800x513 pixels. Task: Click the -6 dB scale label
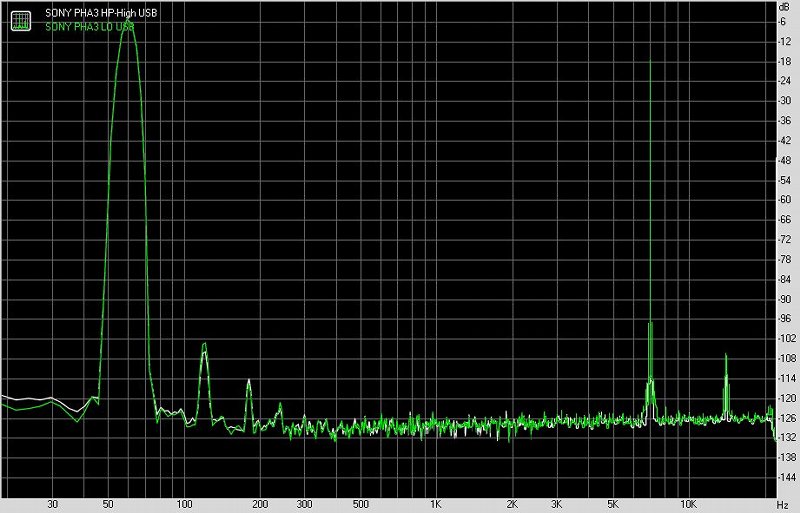point(783,21)
